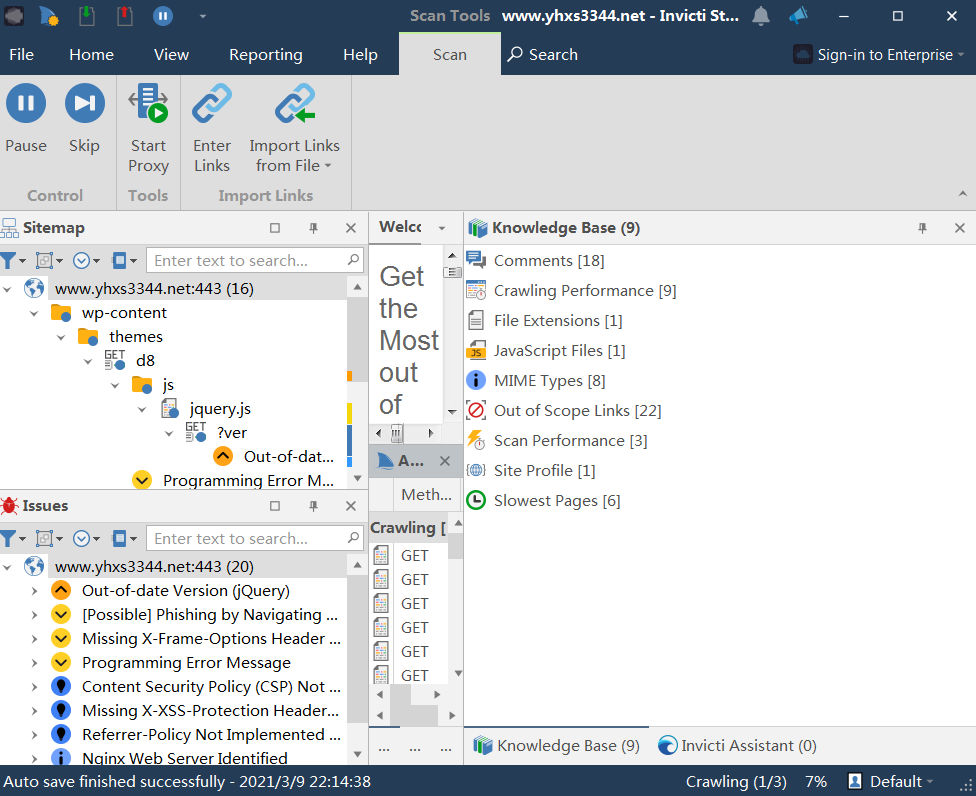976x796 pixels.
Task: Maximize the Sitemap panel
Action: (x=274, y=228)
